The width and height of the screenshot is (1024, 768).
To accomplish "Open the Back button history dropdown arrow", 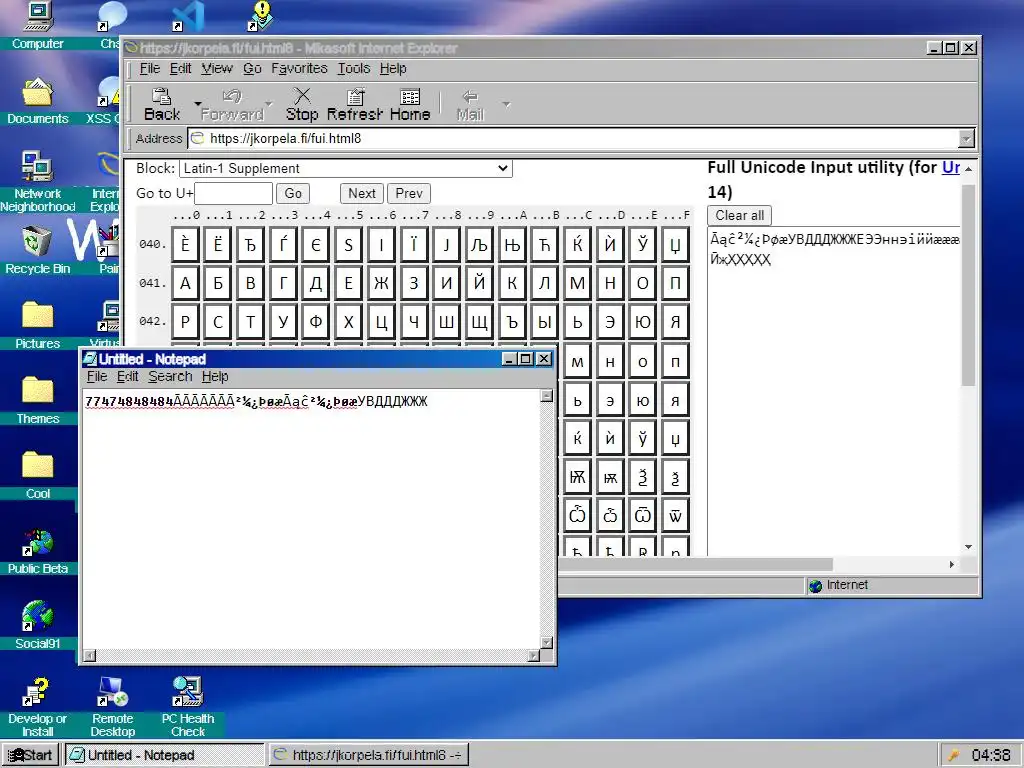I will tap(197, 104).
